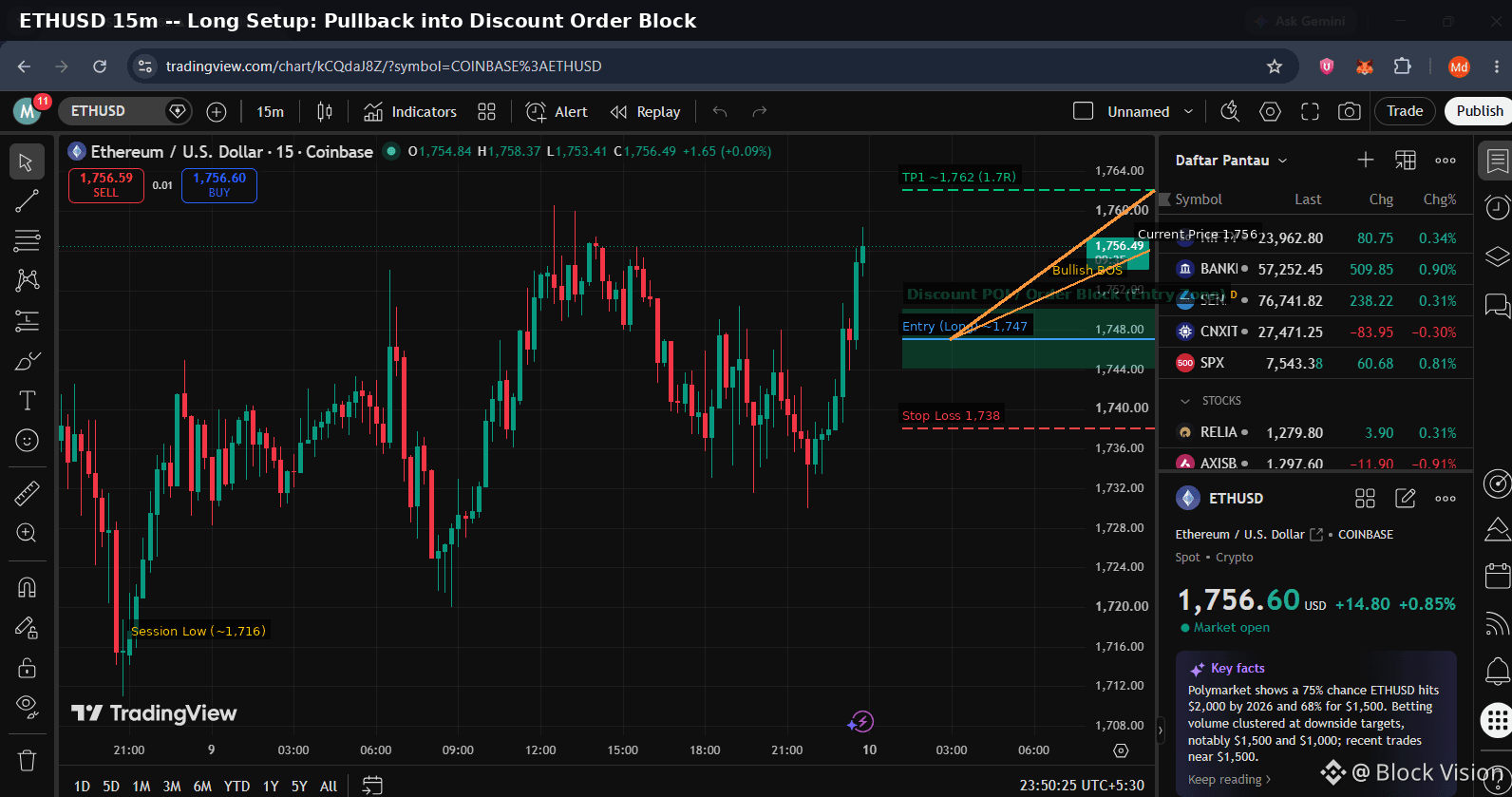Delete all drawings with the trash icon
Viewport: 1512px width, 797px height.
tap(27, 760)
